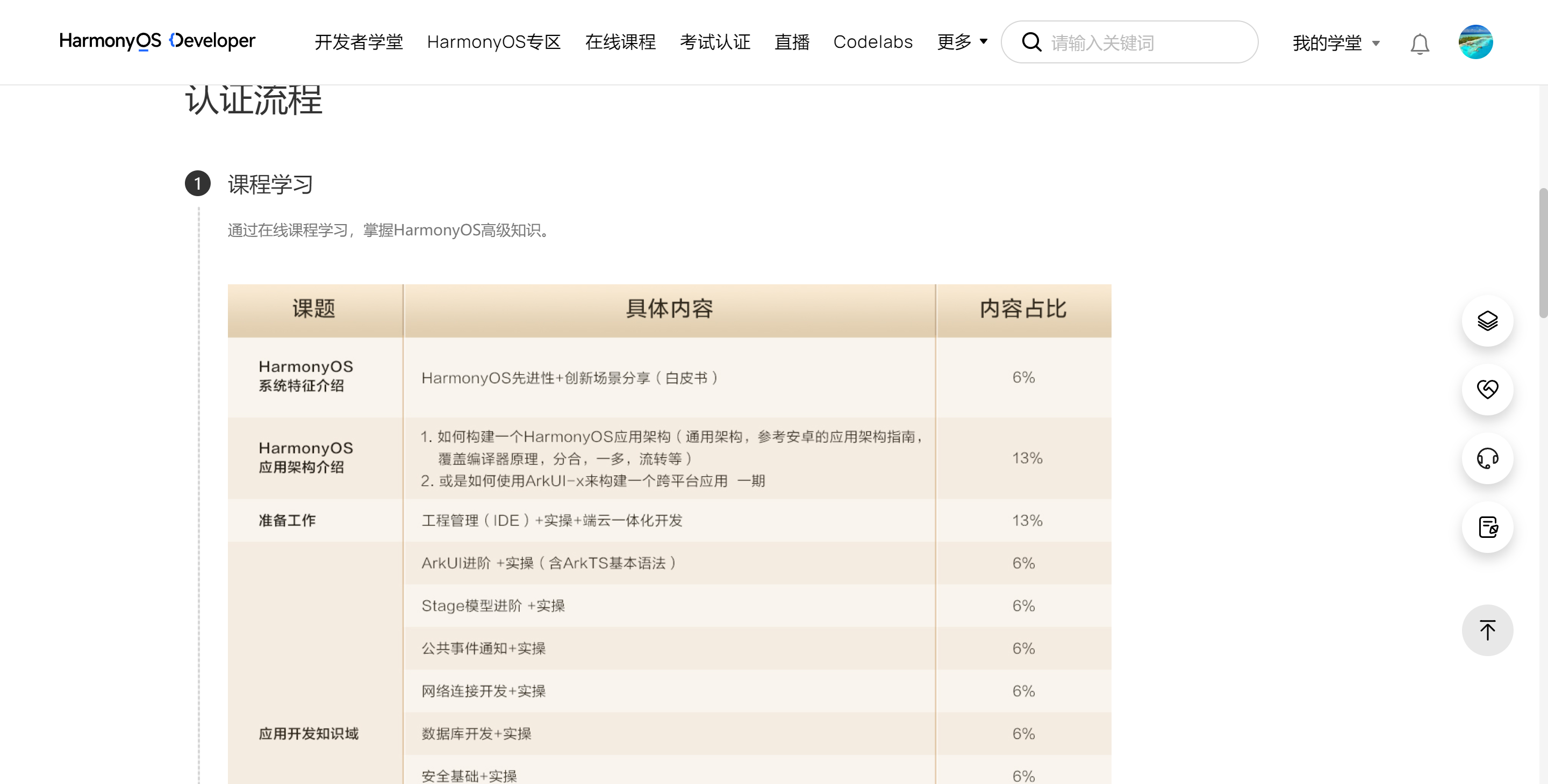
Task: Click the 课程学习 step heading
Action: click(270, 184)
